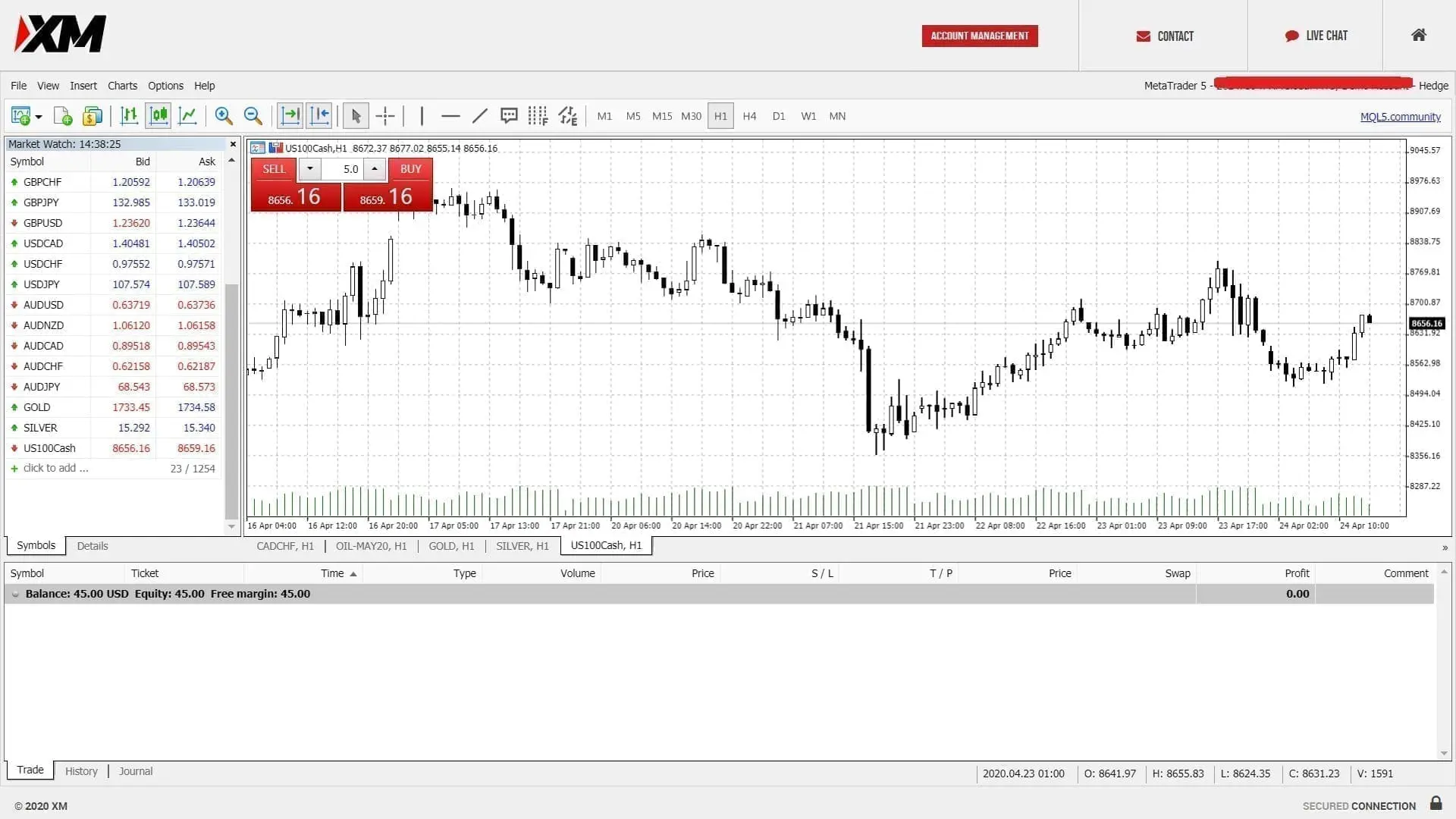Toggle chart auto-scroll to end
Viewport: 1456px width, 819px height.
click(x=290, y=116)
